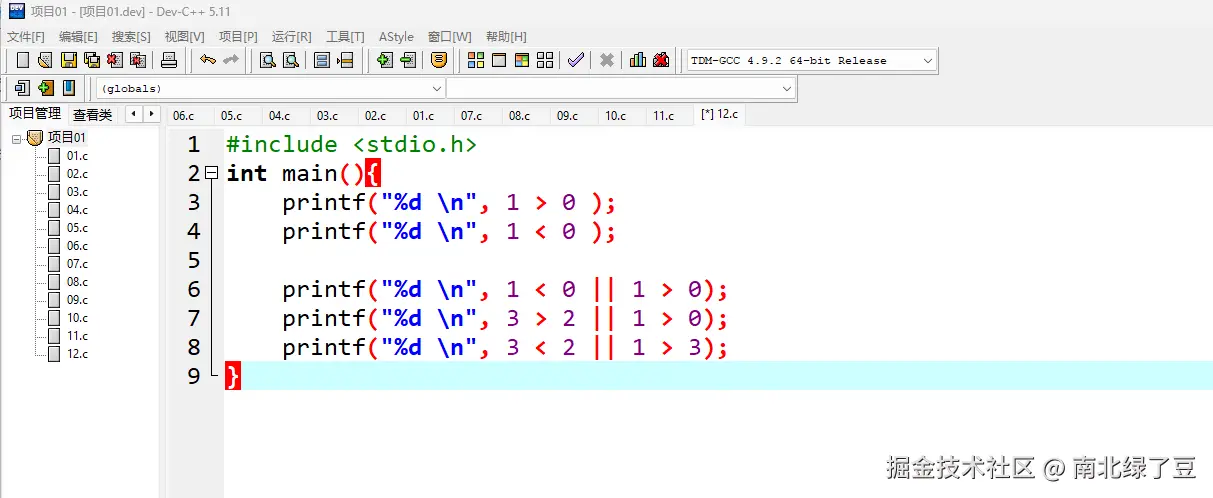This screenshot has width=1213, height=498.
Task: Click green plus icon in second toolbar row
Action: point(45,88)
